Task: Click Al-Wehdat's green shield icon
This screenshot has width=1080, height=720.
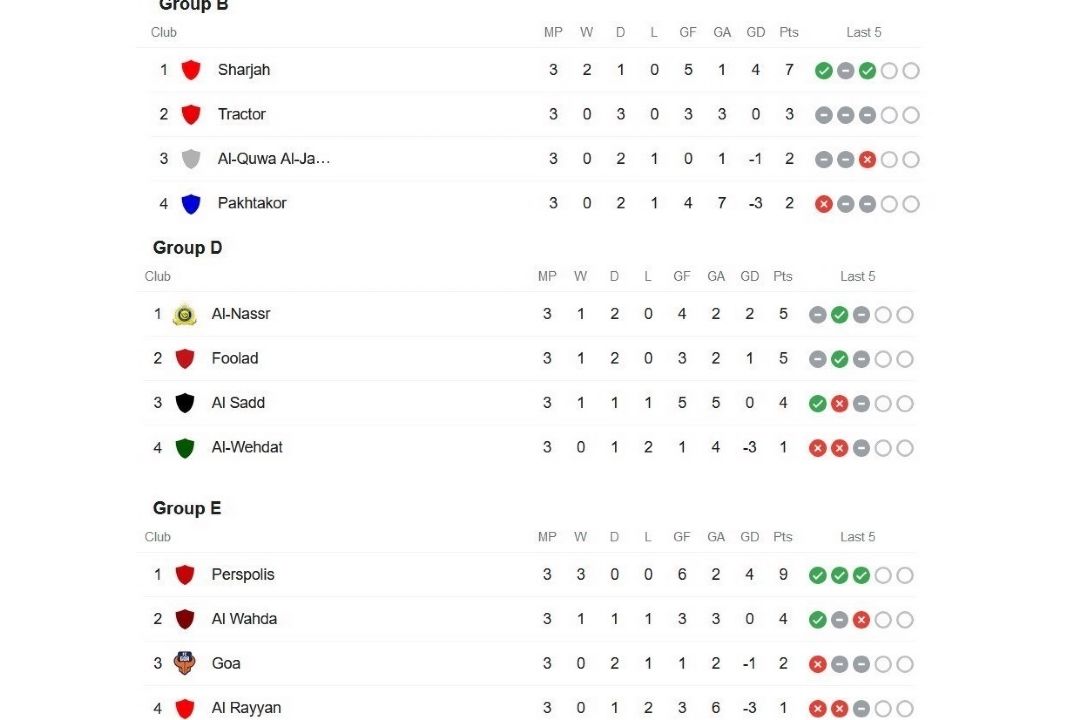Action: (185, 448)
